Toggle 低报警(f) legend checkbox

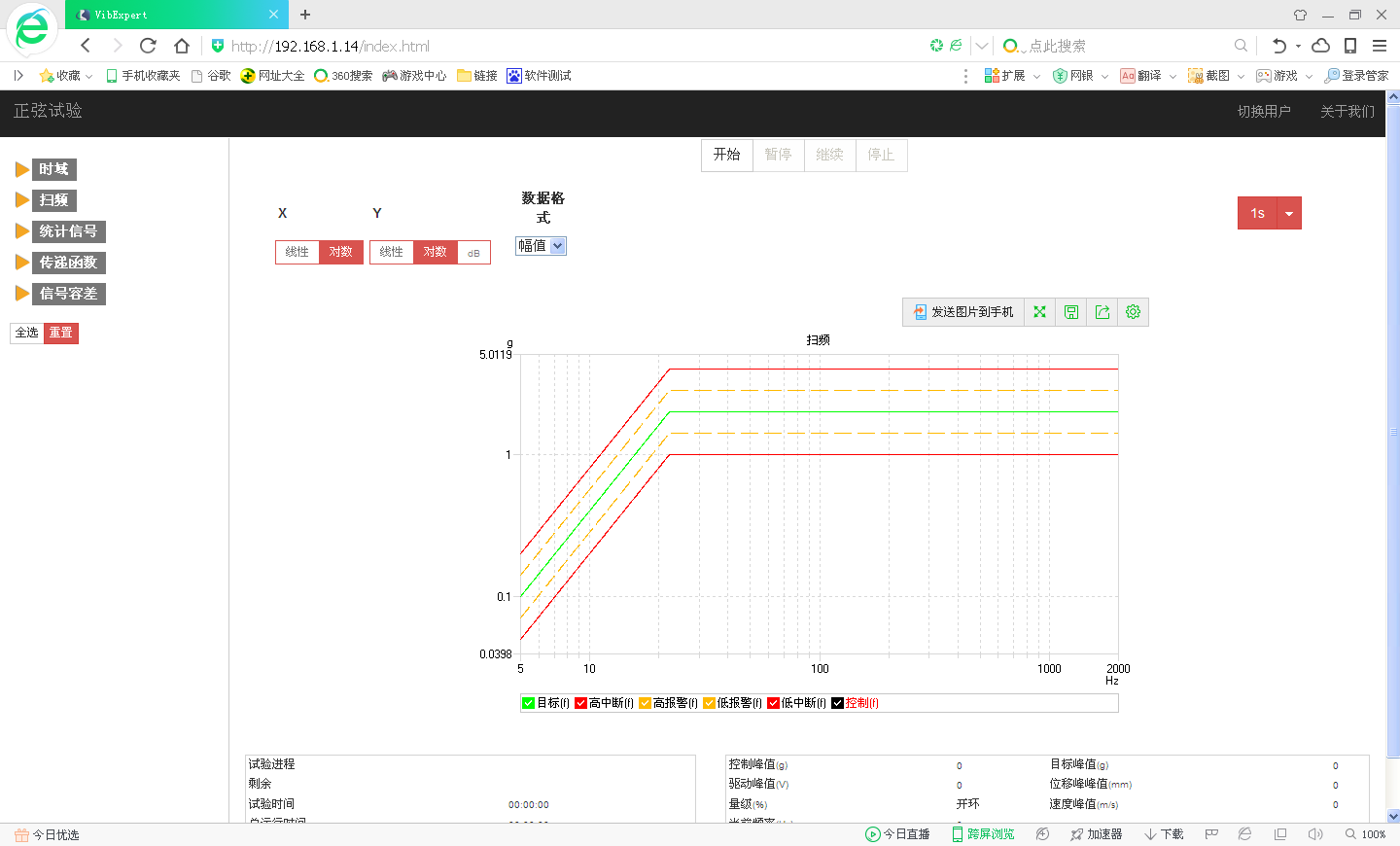(709, 703)
